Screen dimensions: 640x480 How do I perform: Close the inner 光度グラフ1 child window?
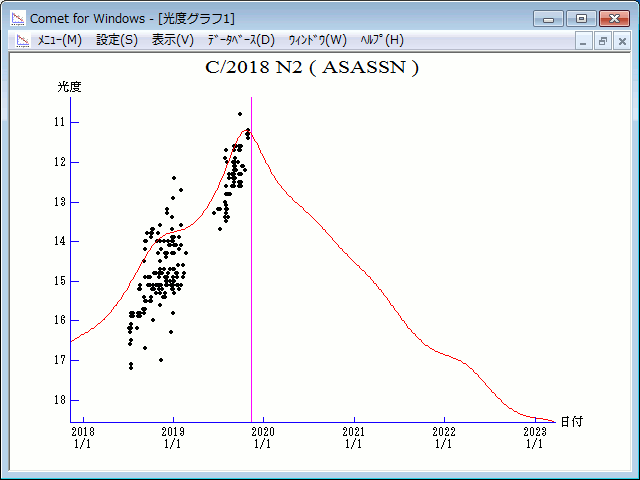(621, 41)
